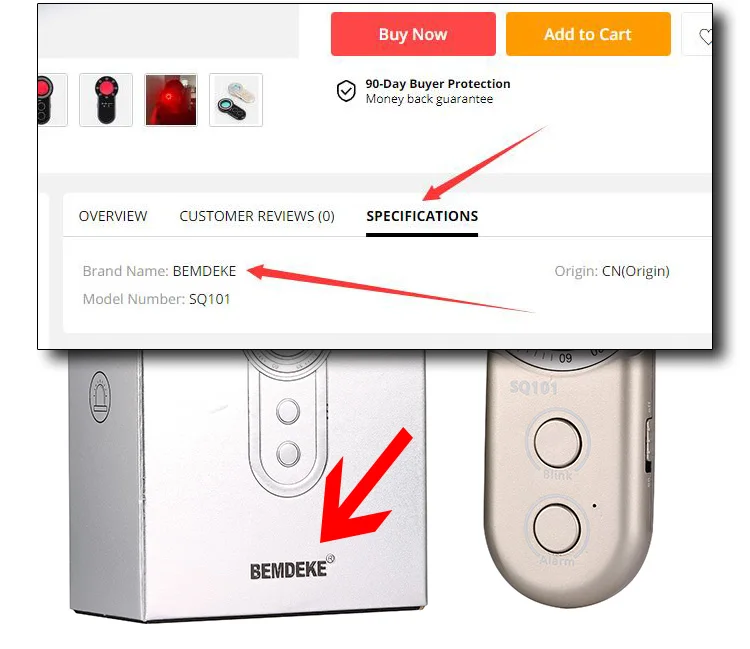
Task: Click the SQ101 model number value
Action: pos(210,299)
